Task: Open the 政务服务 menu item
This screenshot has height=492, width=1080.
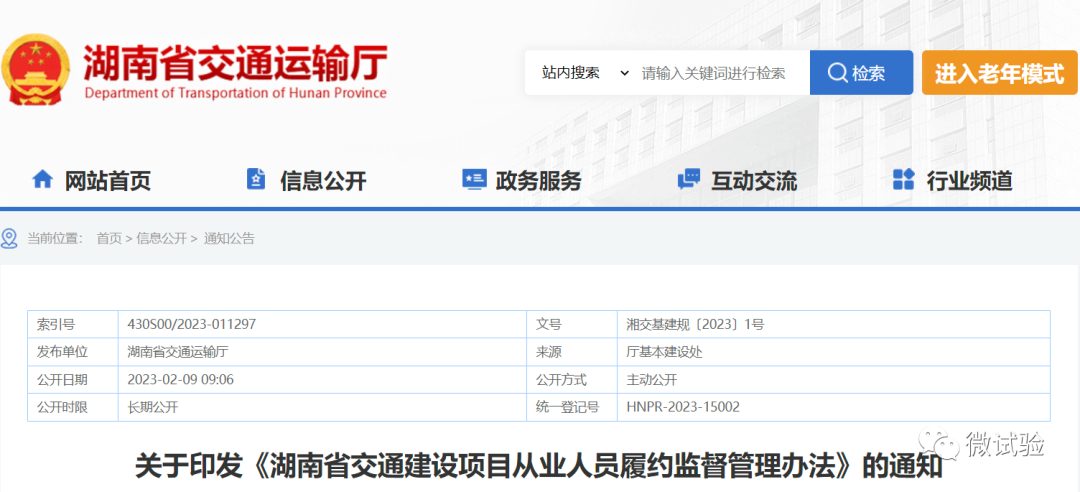Action: [x=539, y=181]
